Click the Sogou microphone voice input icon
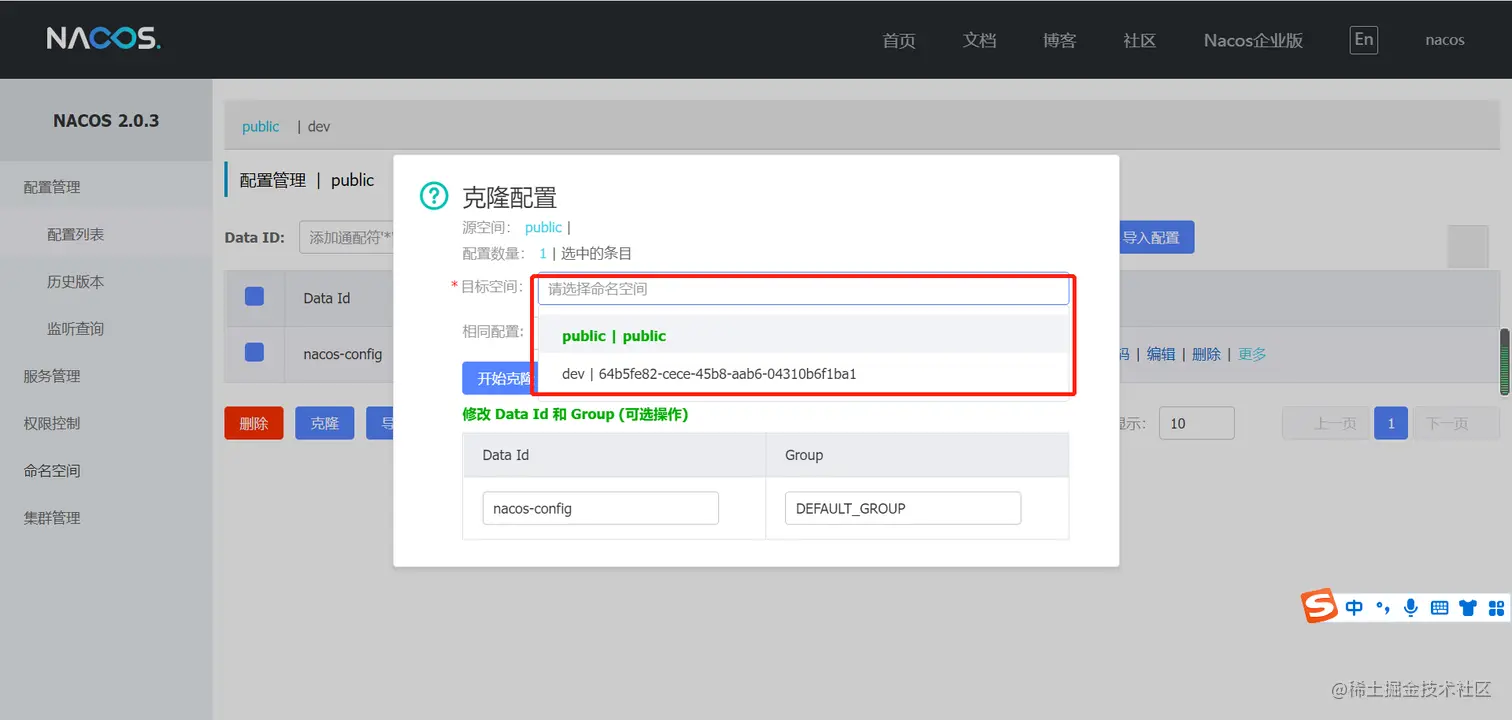The image size is (1512, 720). coord(1411,607)
